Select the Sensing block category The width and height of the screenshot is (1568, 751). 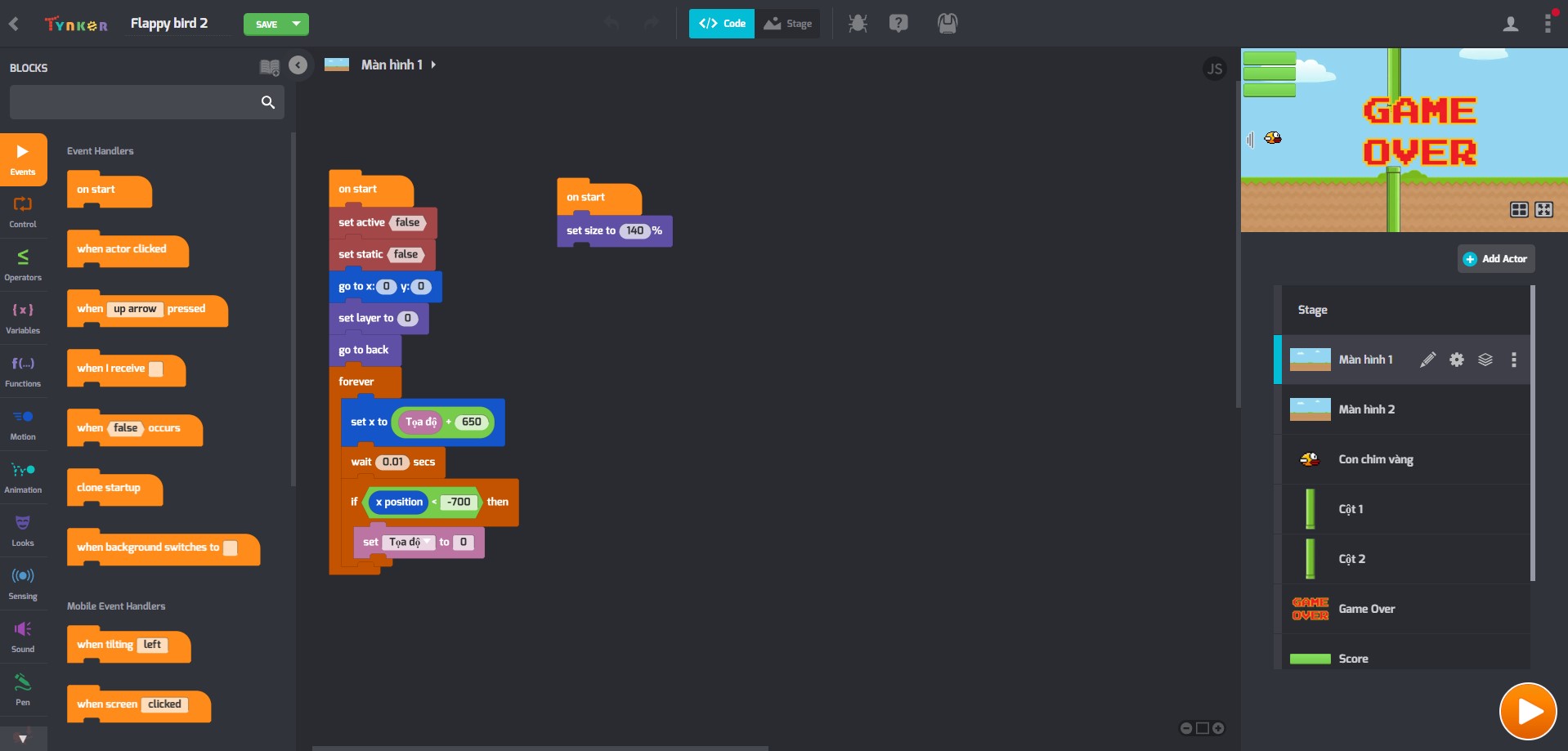coord(23,584)
